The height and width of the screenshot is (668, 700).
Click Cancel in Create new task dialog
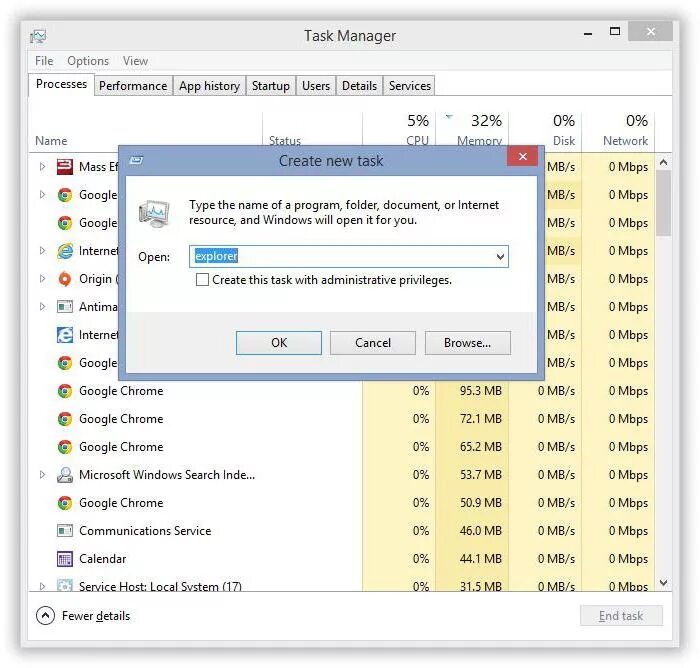coord(373,343)
